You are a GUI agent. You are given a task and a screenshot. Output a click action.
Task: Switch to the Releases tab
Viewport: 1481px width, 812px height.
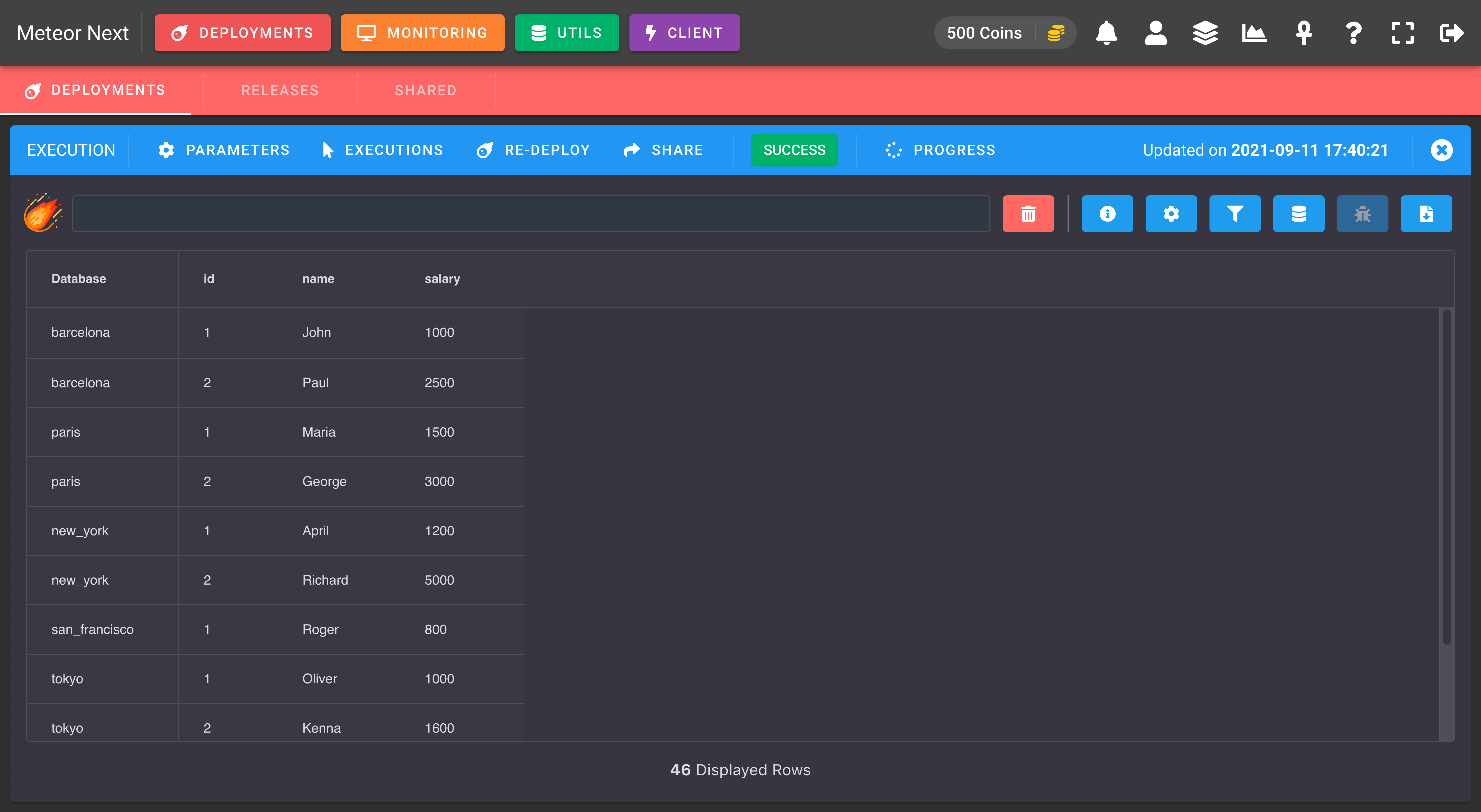[x=280, y=90]
